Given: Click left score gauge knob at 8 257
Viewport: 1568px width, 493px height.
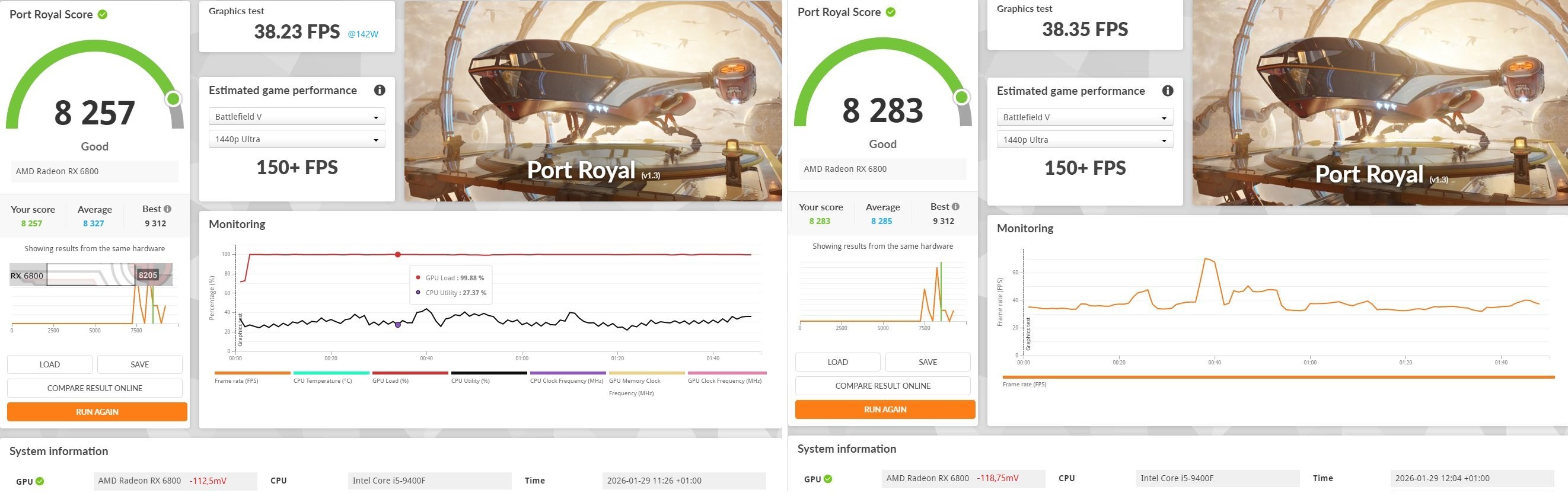Looking at the screenshot, I should 174,98.
